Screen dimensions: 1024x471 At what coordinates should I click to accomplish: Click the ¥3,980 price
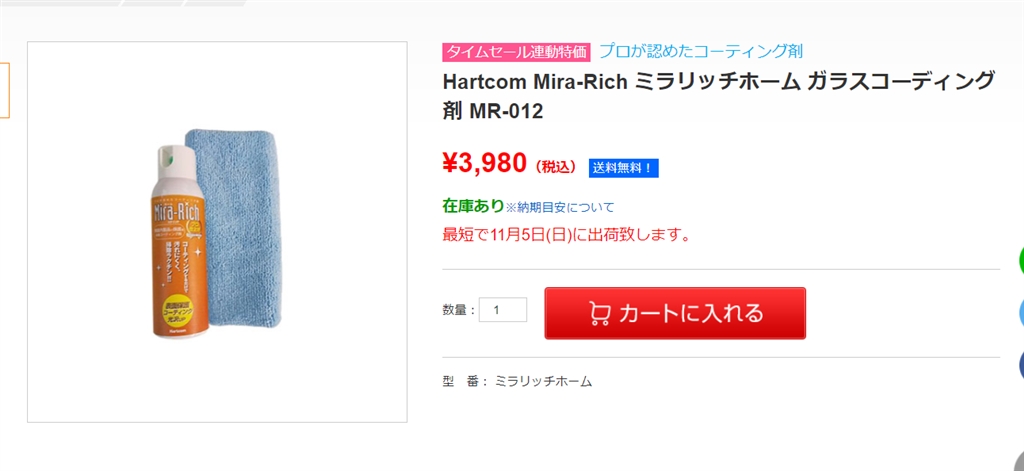(484, 162)
